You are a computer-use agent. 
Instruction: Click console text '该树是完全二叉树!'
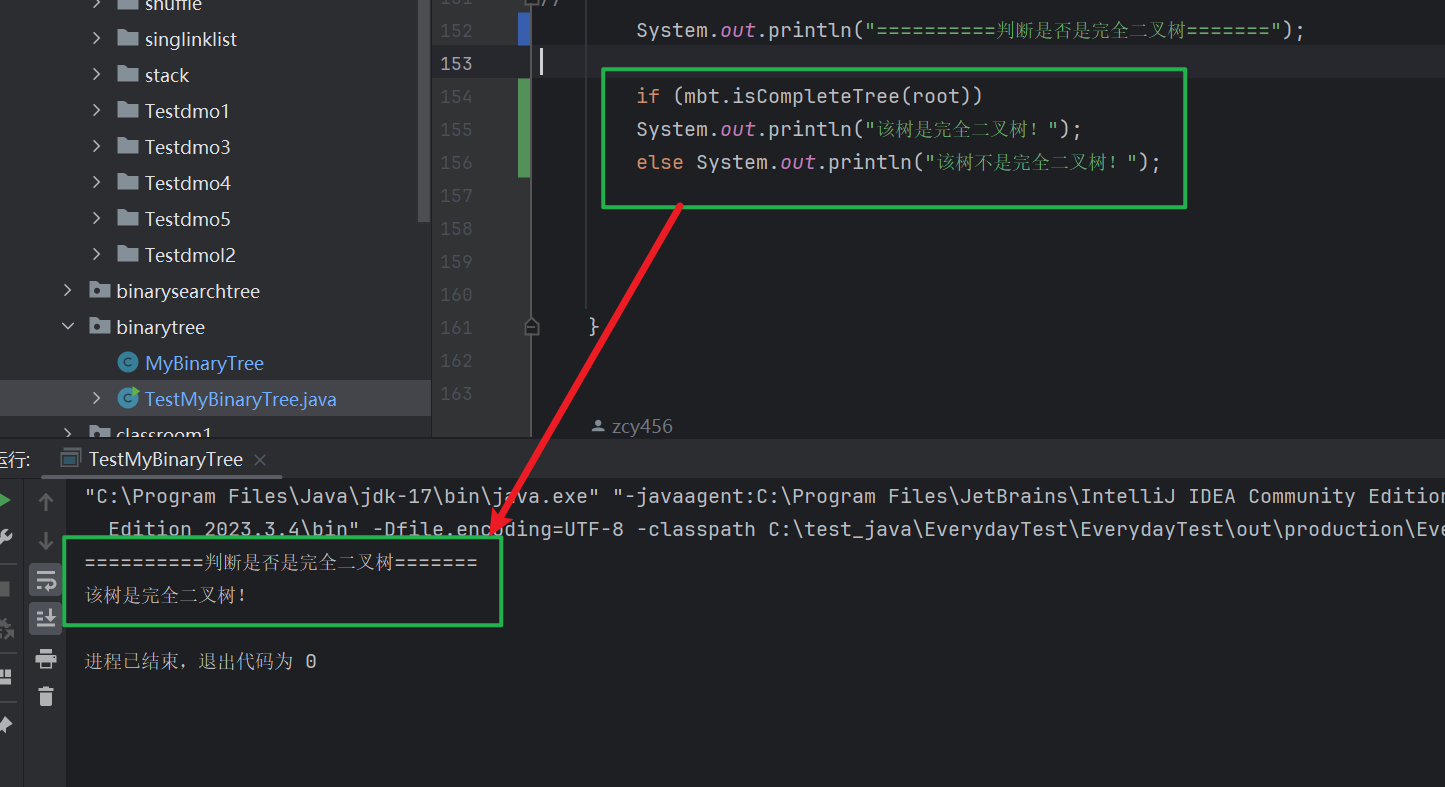click(x=166, y=596)
